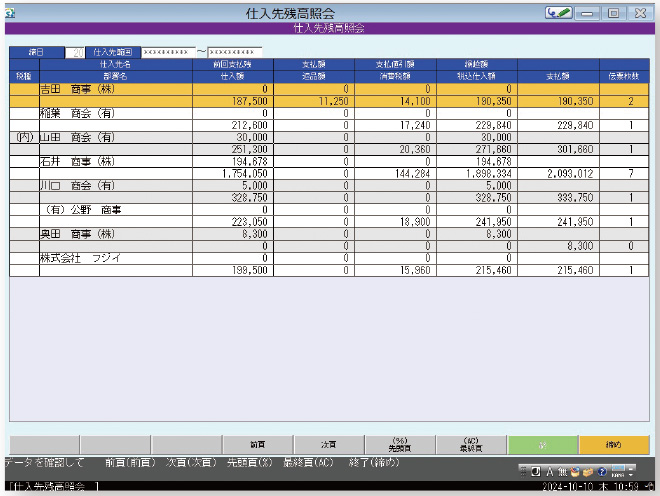660x496 pixels.
Task: Go to previous page with 前頁 button
Action: 257,444
